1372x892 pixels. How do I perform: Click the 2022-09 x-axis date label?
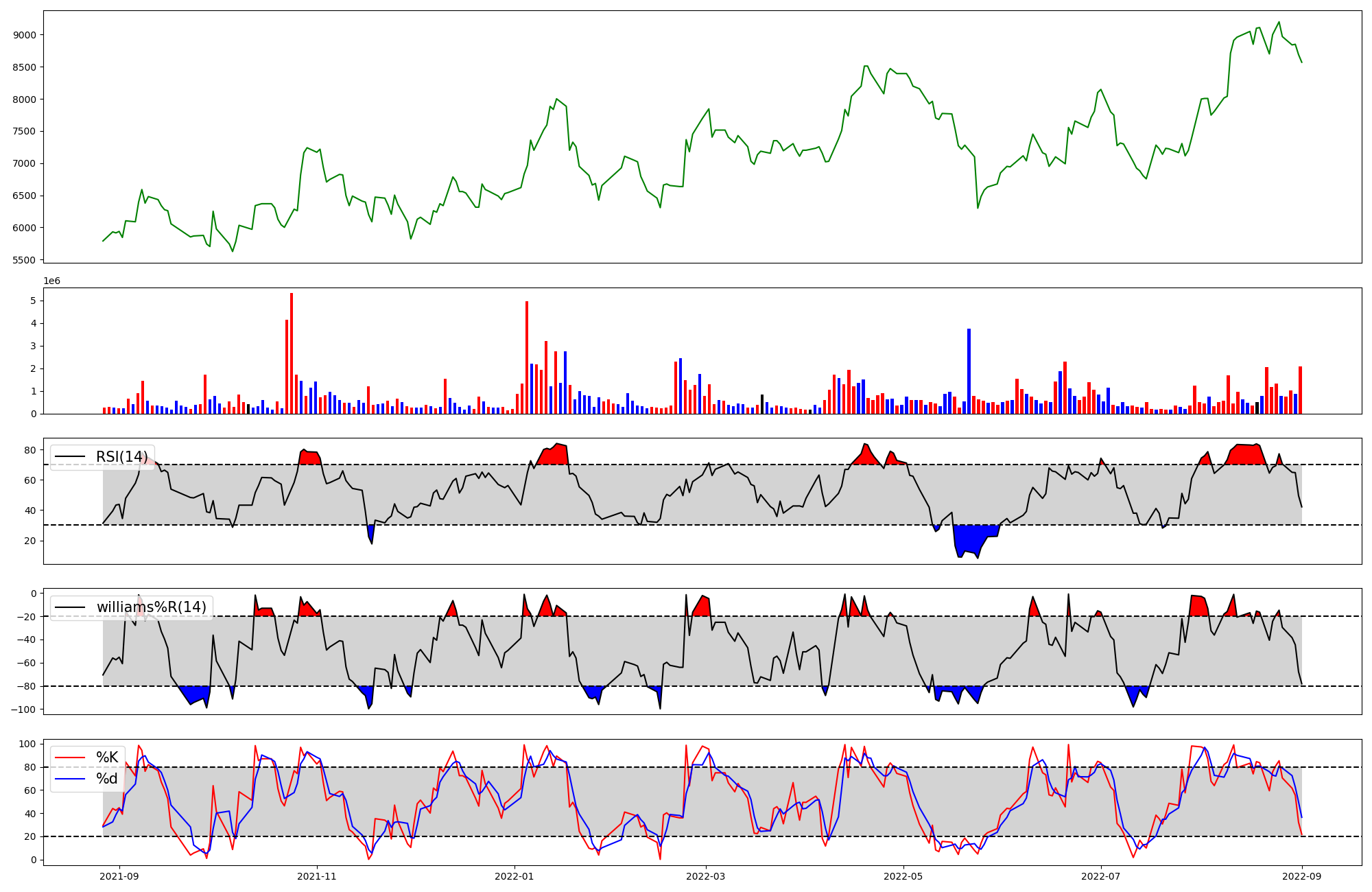coord(1302,876)
